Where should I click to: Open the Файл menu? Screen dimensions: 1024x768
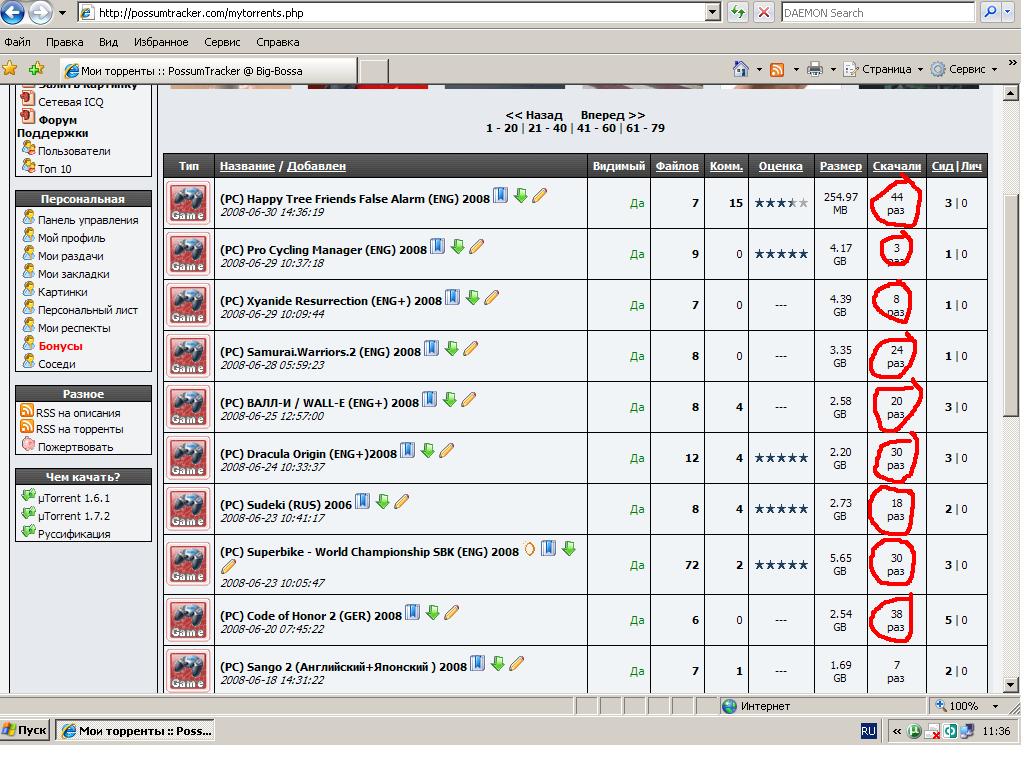(x=17, y=42)
